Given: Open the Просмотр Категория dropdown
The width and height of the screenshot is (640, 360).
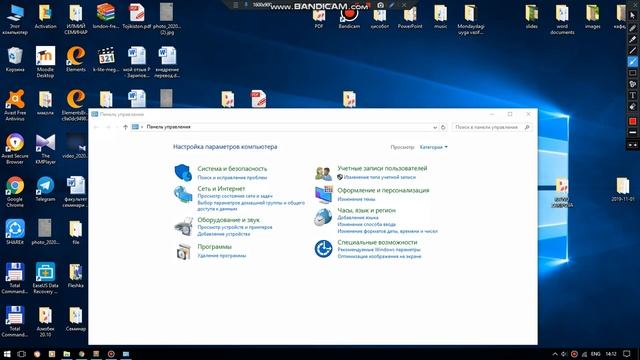Looking at the screenshot, I should click(x=433, y=147).
